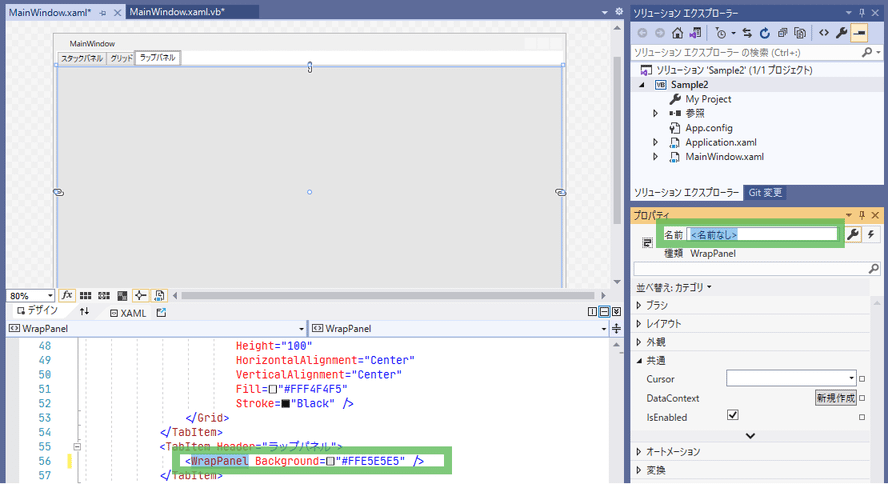
Task: Click the DataContext property marker square
Action: point(862,398)
